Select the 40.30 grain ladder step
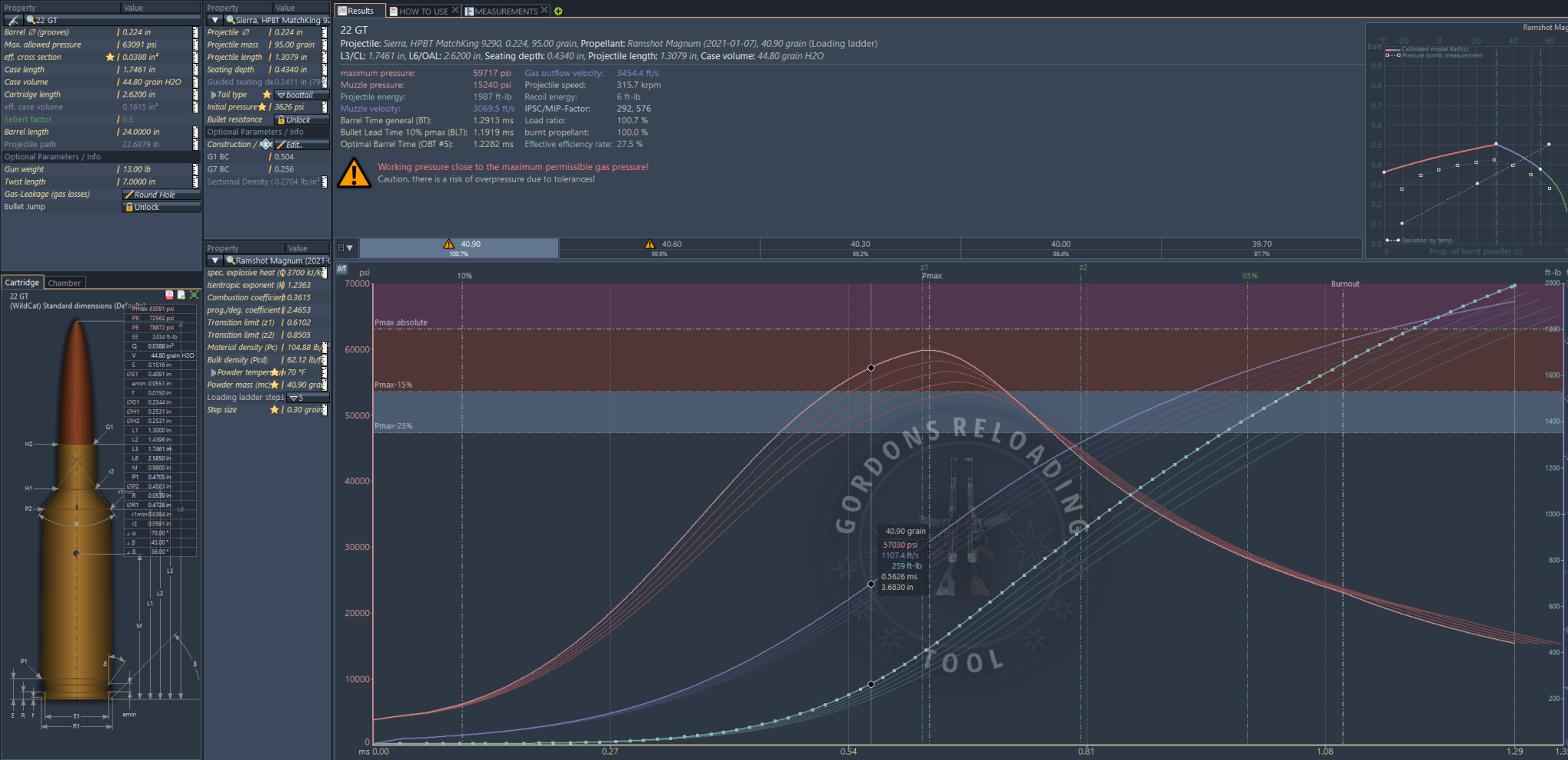This screenshot has width=1568, height=760. tap(861, 247)
